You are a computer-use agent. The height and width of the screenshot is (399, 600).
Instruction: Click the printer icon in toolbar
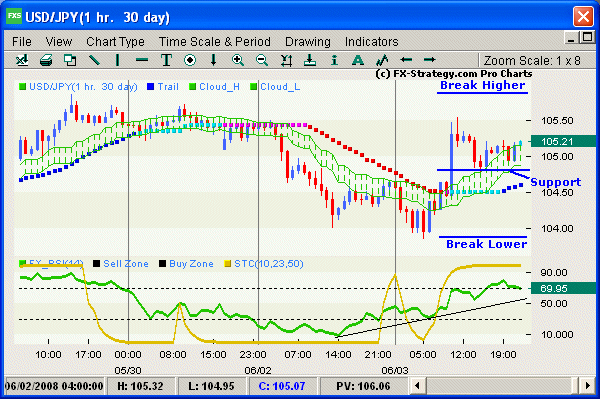point(46,60)
